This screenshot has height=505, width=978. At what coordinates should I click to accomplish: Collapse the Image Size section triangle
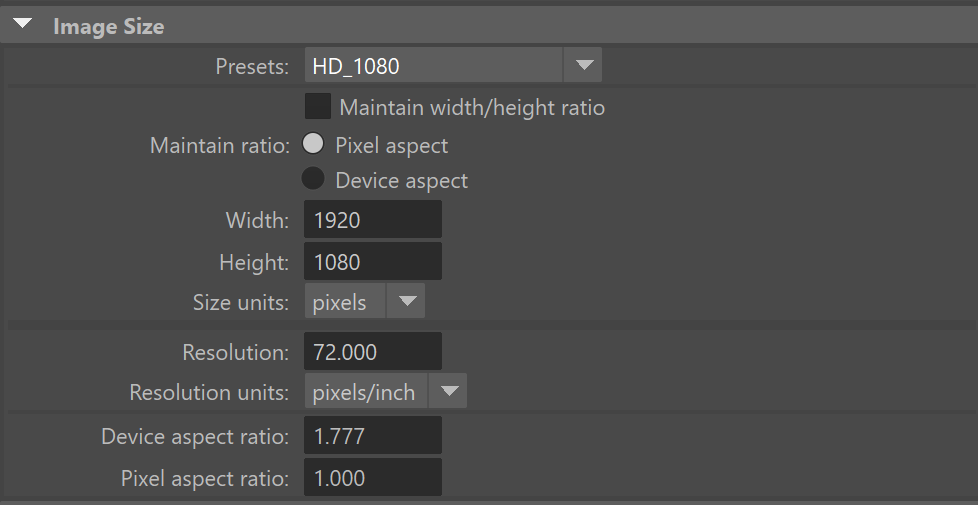click(x=22, y=24)
